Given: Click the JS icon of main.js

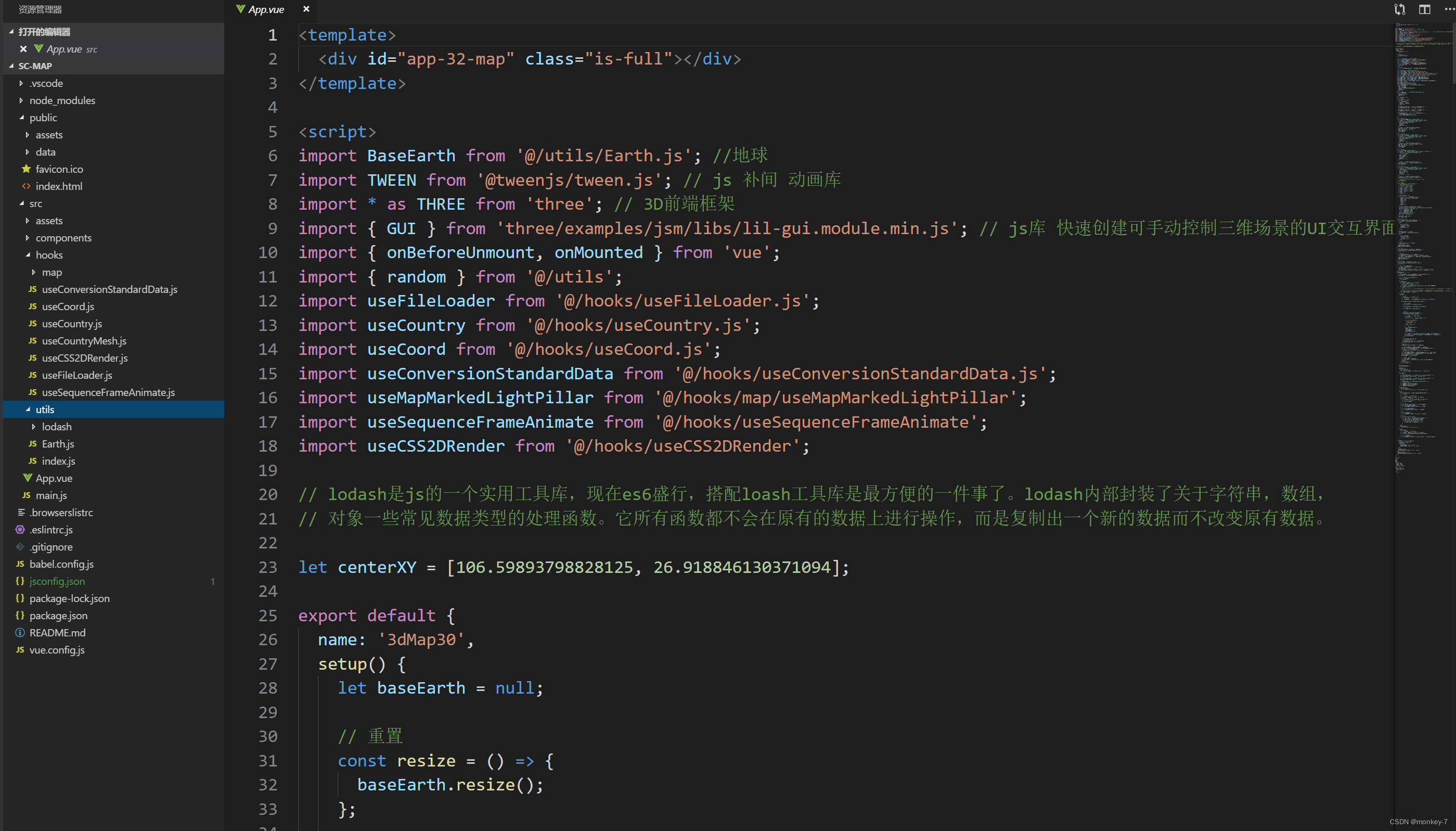Looking at the screenshot, I should tap(26, 495).
